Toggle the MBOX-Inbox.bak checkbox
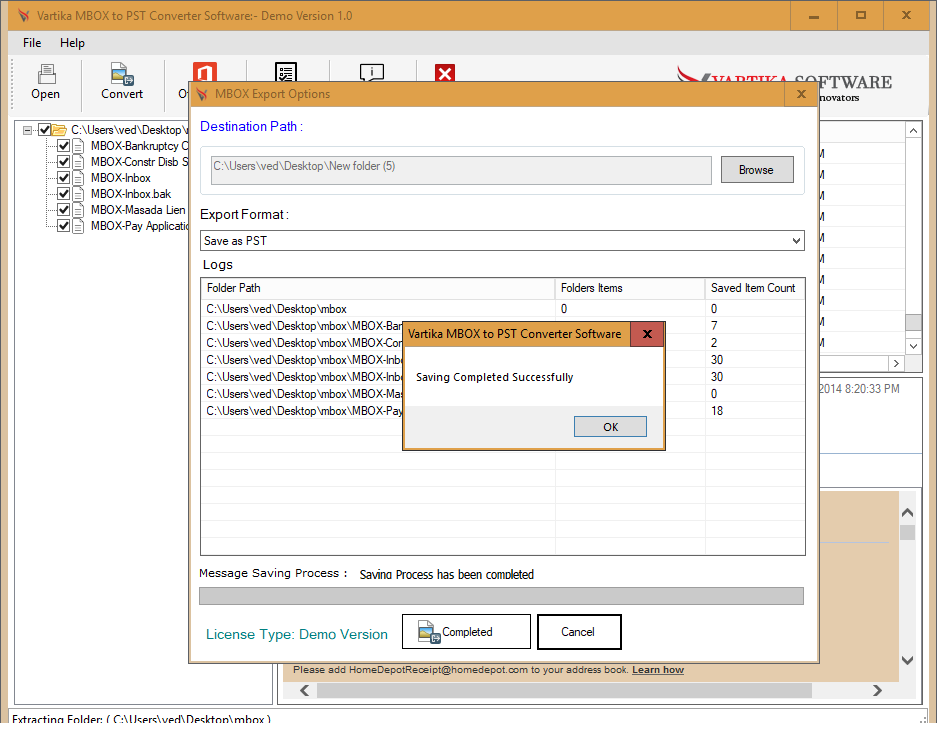This screenshot has width=937, height=738. [63, 194]
